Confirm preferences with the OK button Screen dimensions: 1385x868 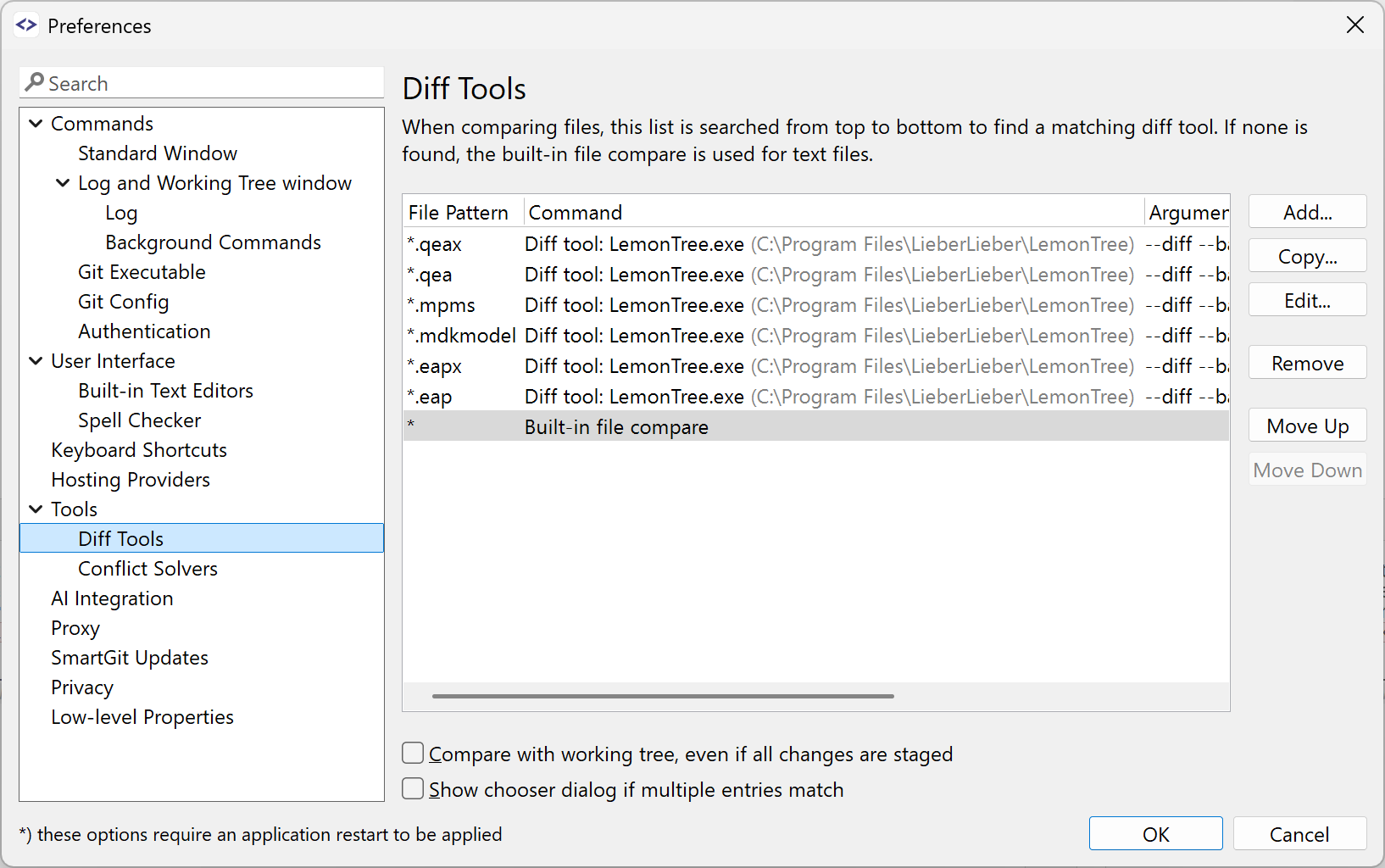coord(1155,833)
